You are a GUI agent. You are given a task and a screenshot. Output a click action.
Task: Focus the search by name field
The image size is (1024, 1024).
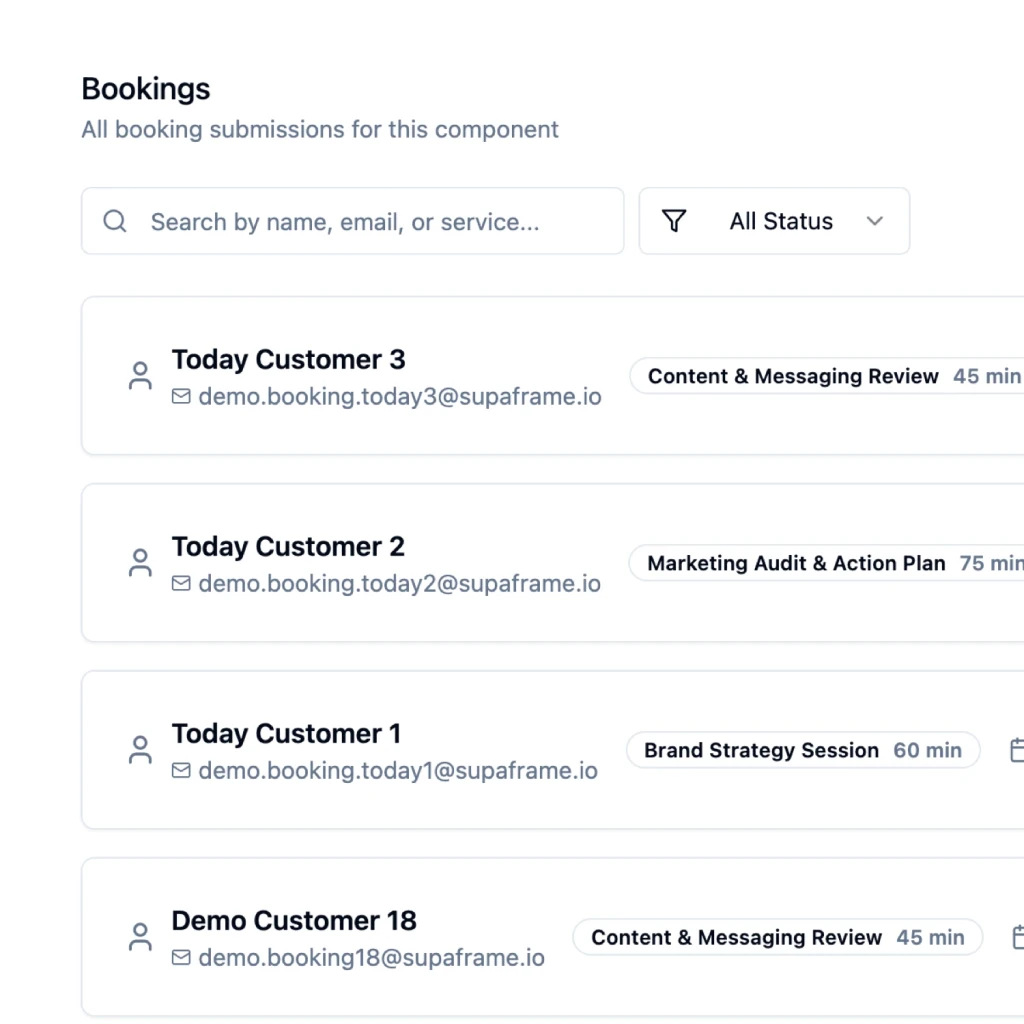pos(353,221)
